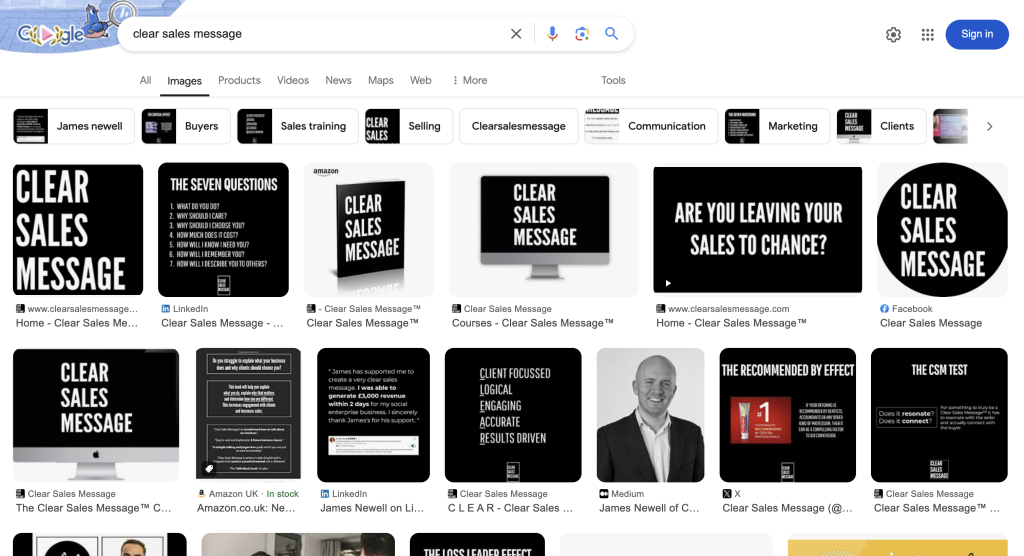This screenshot has height=556, width=1024.
Task: Filter results by the 'James newell' chip
Action: 72,126
